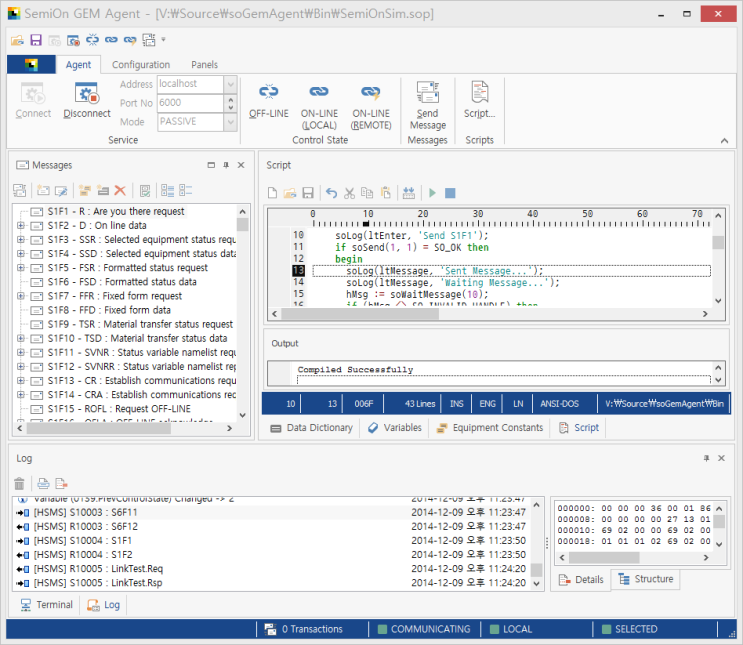Open the Address dropdown
743x645 pixels.
(x=230, y=84)
